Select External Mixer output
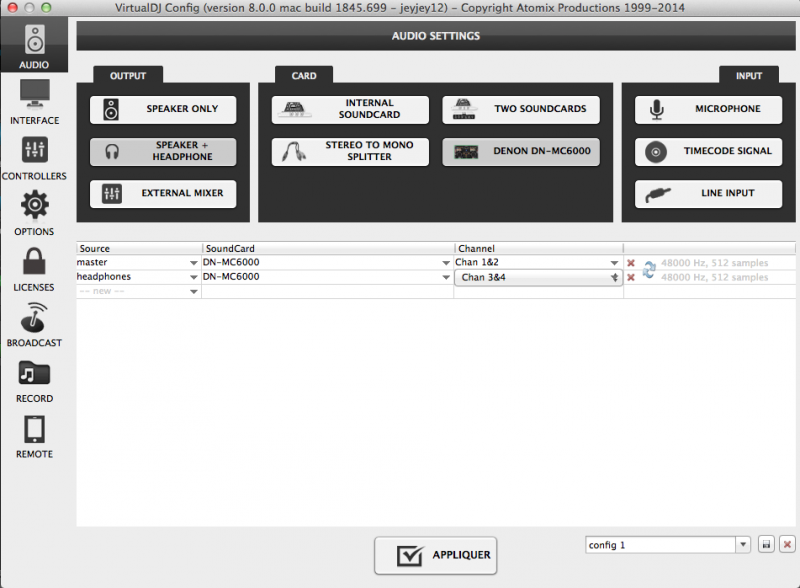This screenshot has width=800, height=588. [163, 193]
